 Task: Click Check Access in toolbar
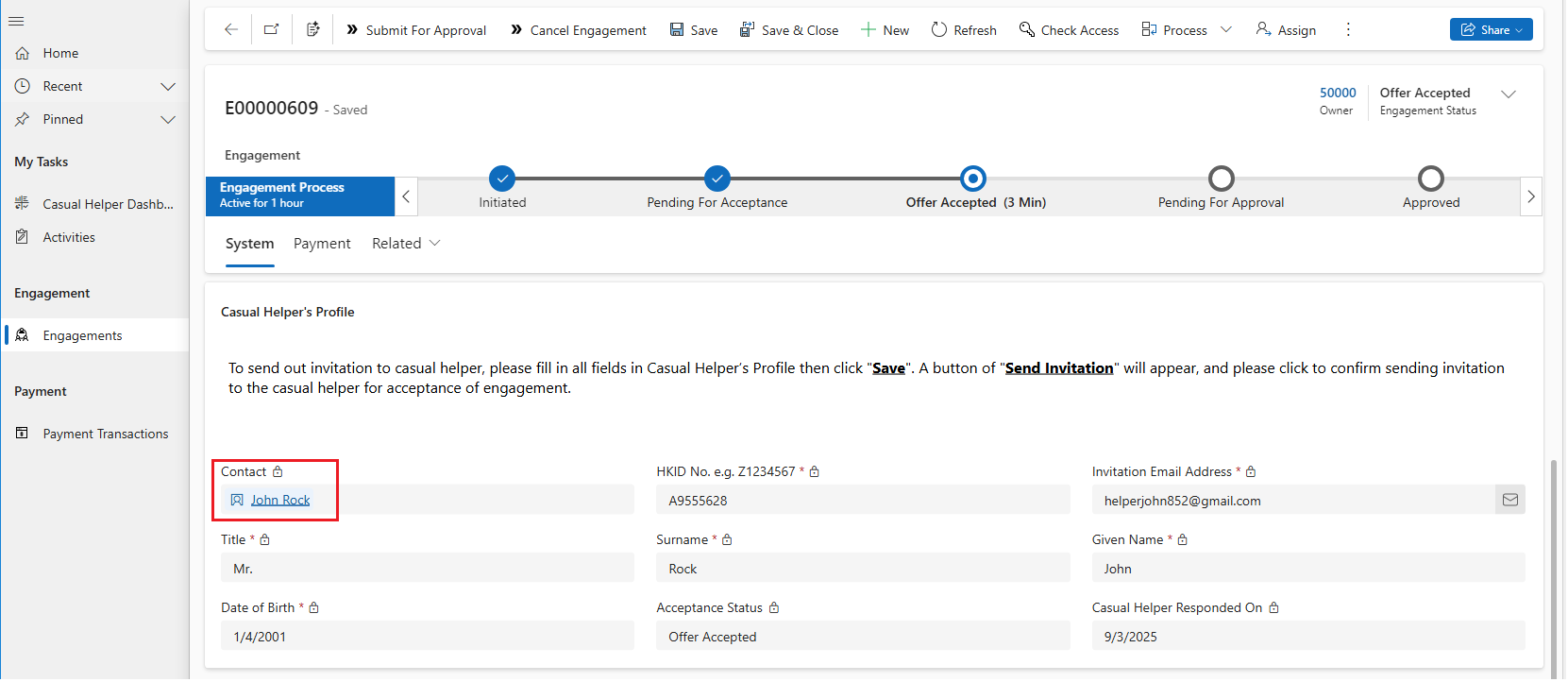click(x=1069, y=30)
